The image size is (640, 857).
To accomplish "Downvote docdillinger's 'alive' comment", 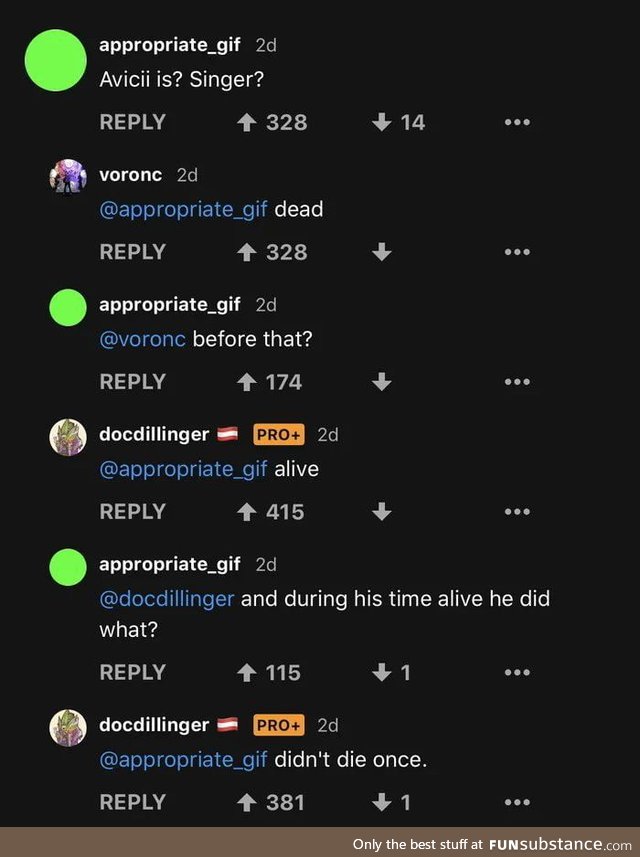I will [381, 512].
